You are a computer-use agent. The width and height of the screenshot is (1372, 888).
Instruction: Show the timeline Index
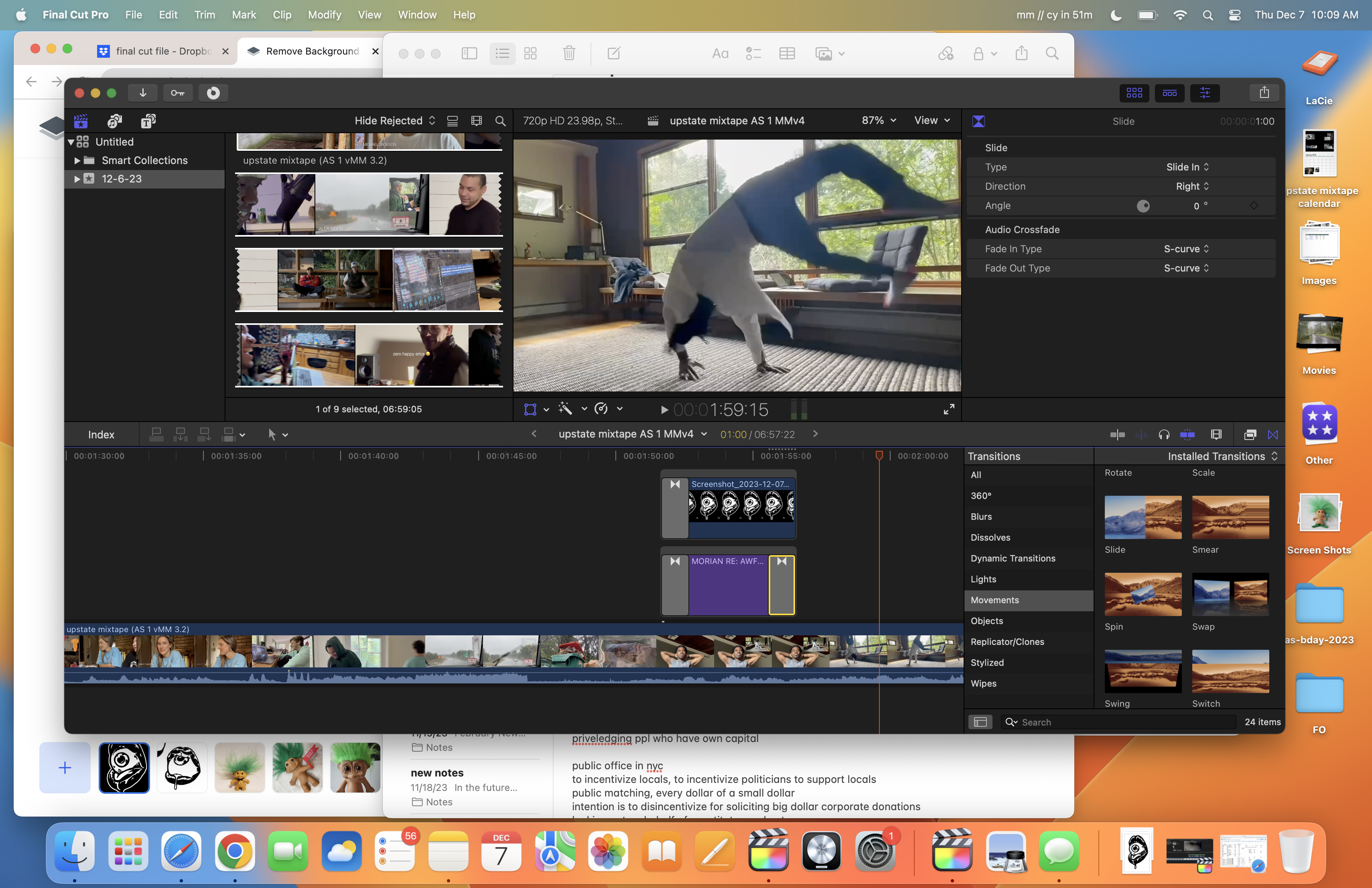[x=101, y=434]
